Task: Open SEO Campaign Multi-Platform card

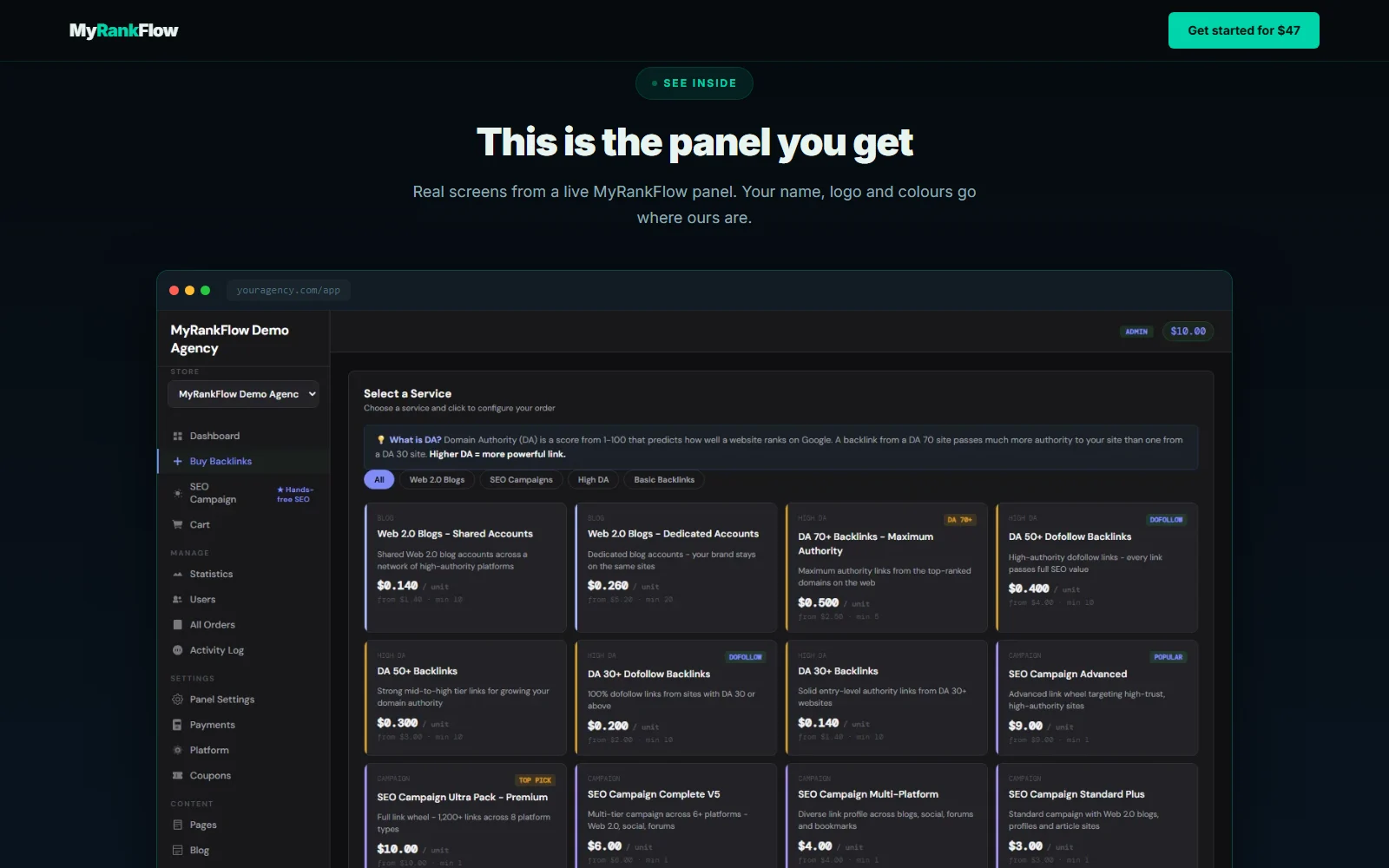Action: point(886,816)
